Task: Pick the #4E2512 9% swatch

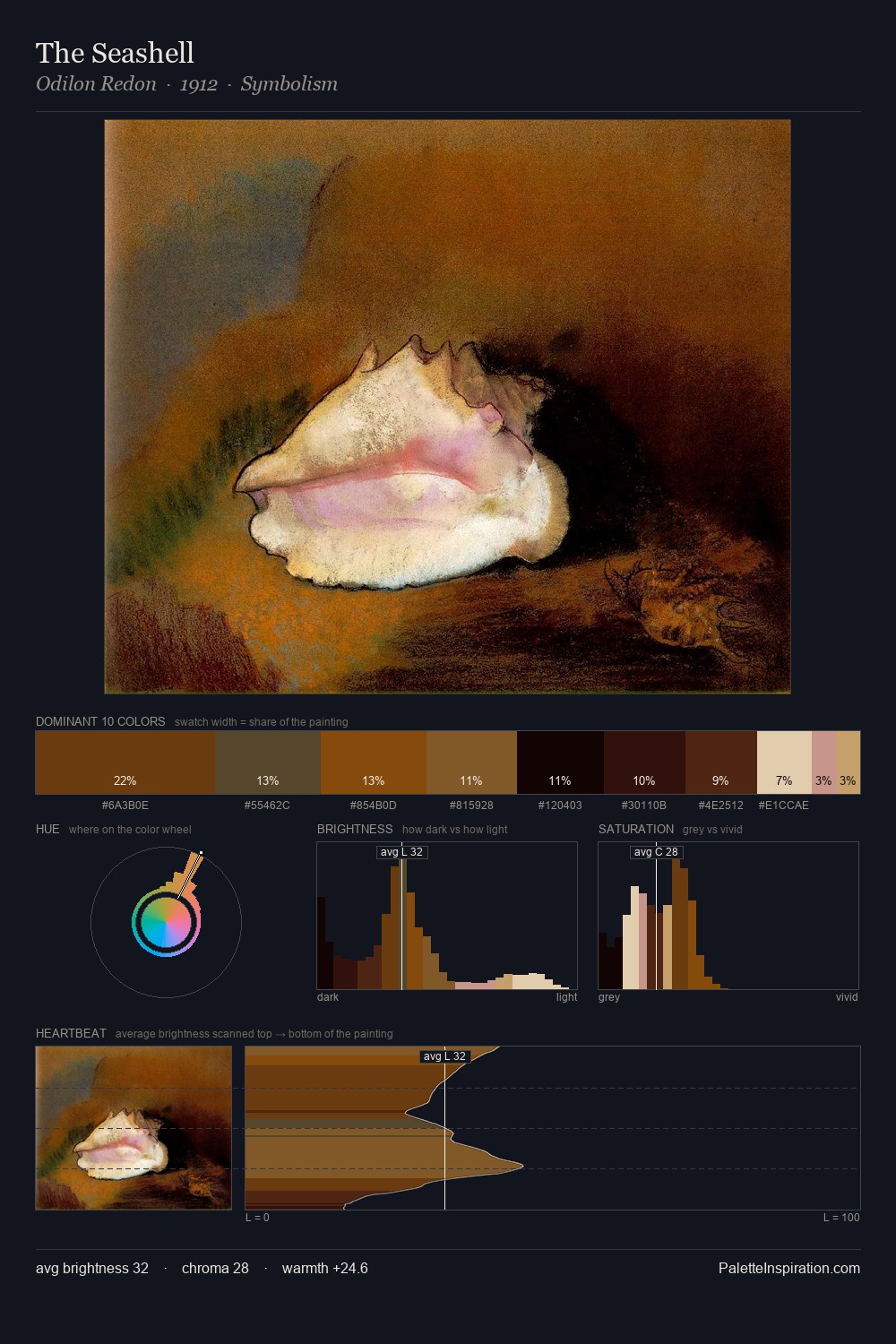Action: pos(721,762)
